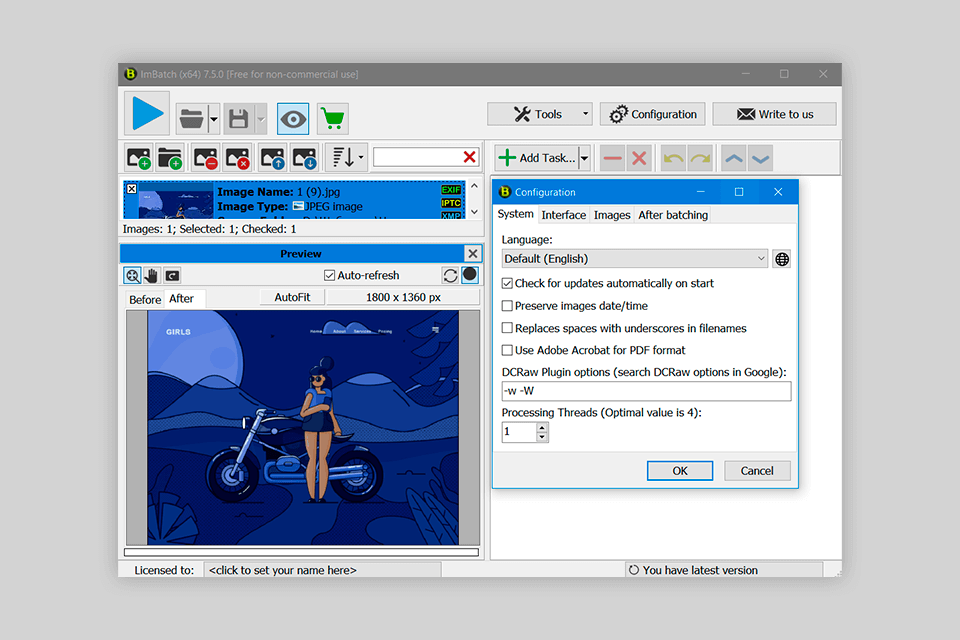
Task: Click the actual size icon in Preview
Action: [x=172, y=276]
